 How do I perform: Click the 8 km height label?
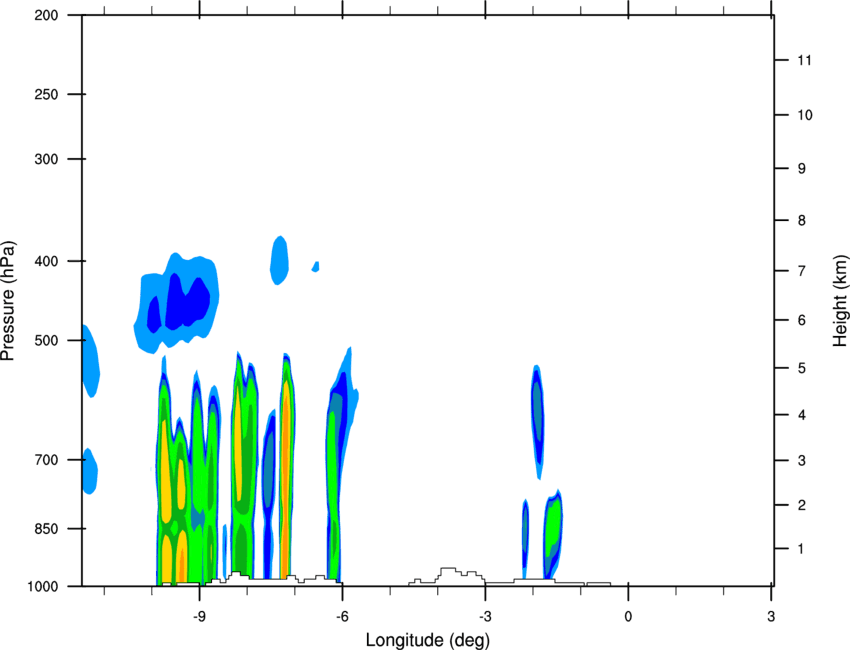tap(802, 220)
